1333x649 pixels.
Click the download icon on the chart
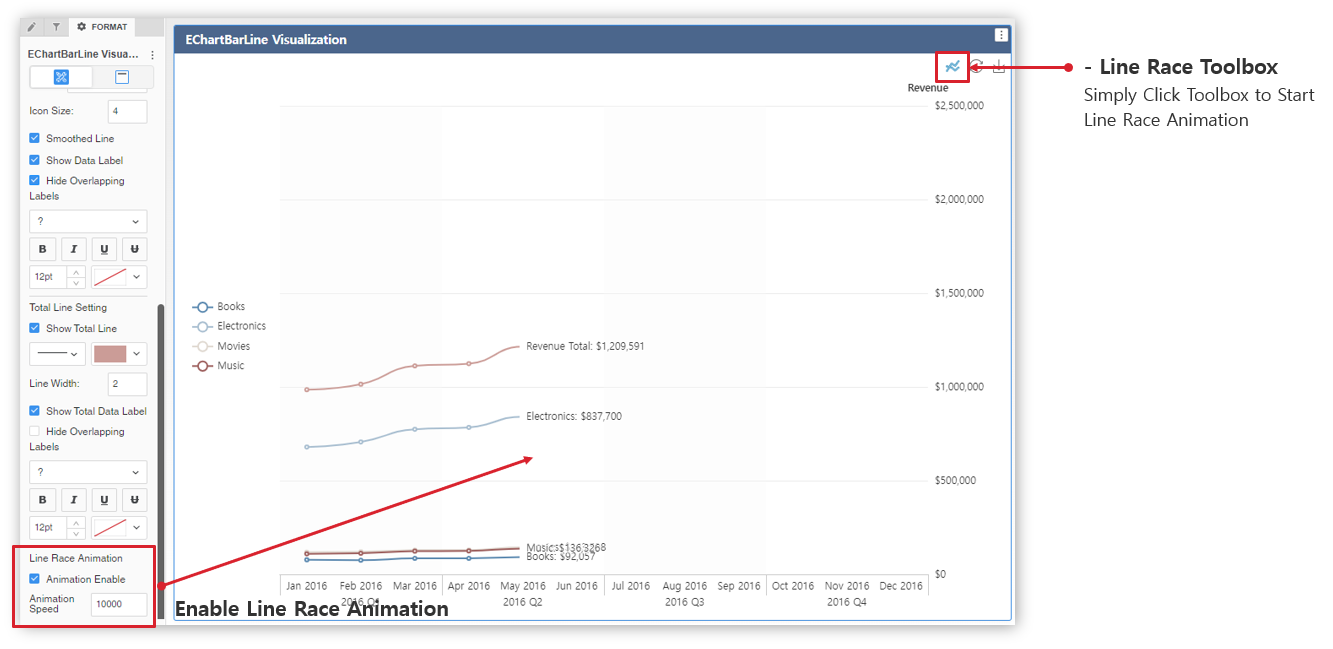pyautogui.click(x=999, y=66)
